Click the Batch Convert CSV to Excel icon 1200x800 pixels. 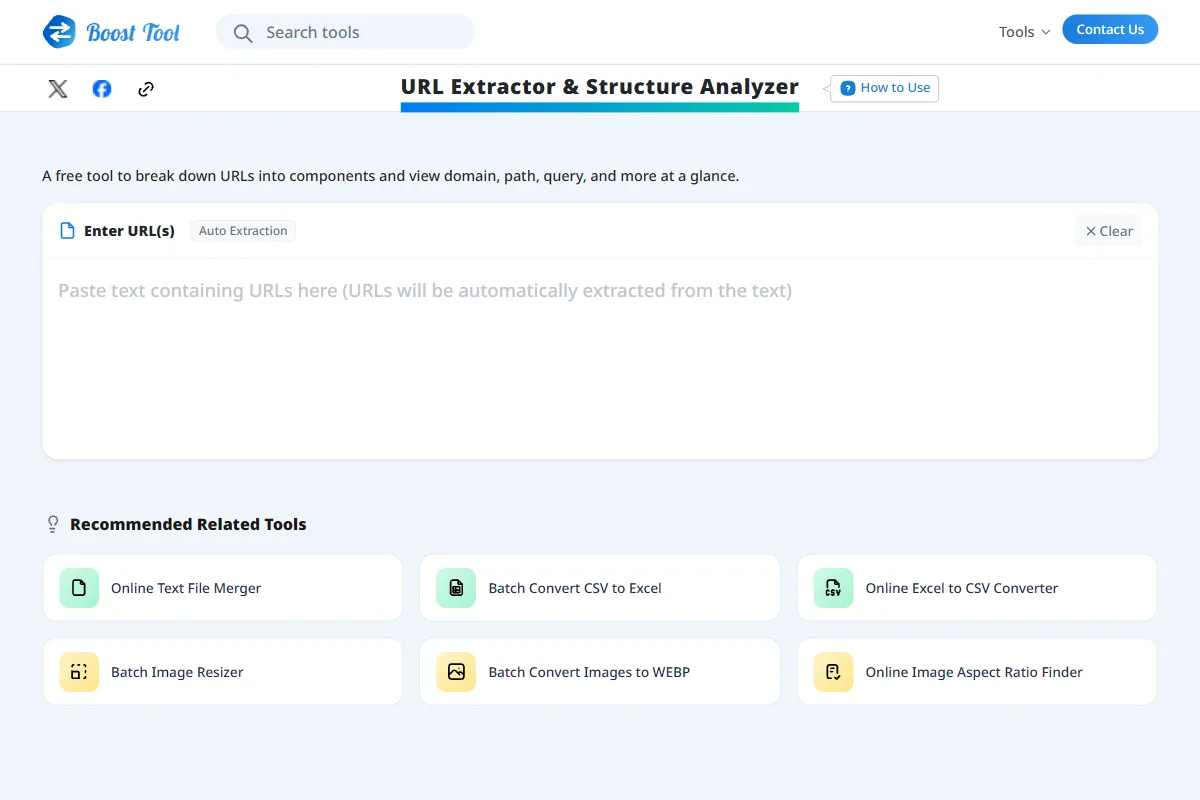coord(456,588)
